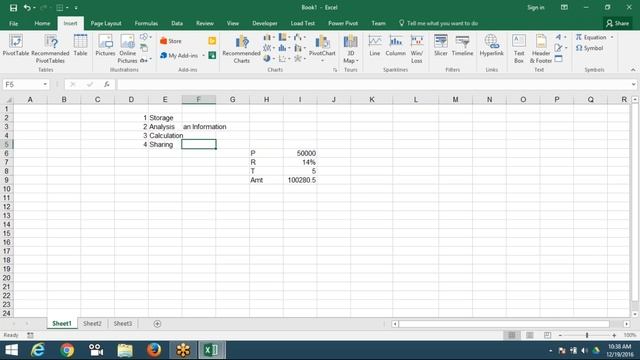This screenshot has width=640, height=360.
Task: Switch to the Page Layout tab
Action: (106, 23)
